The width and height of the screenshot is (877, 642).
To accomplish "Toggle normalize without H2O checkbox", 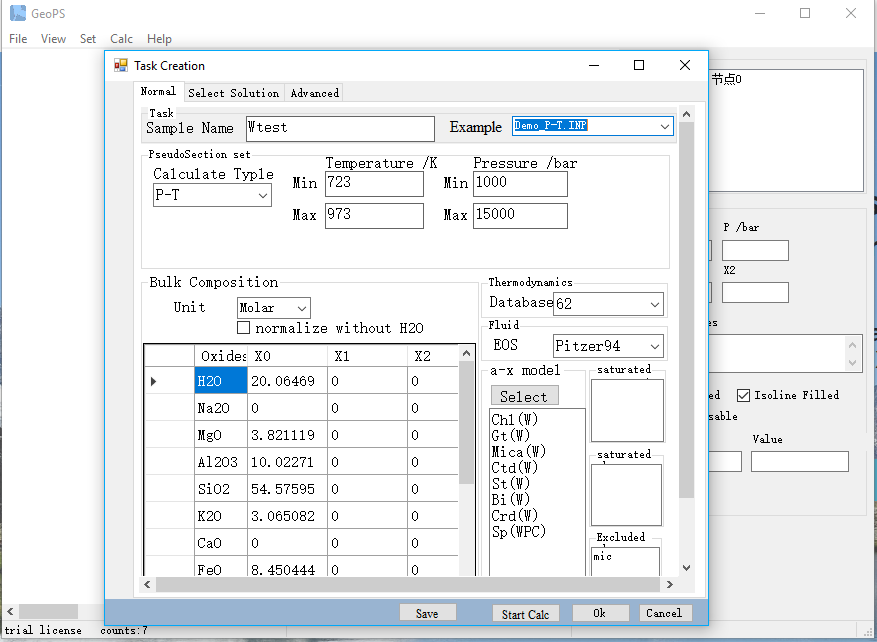I will pos(243,328).
